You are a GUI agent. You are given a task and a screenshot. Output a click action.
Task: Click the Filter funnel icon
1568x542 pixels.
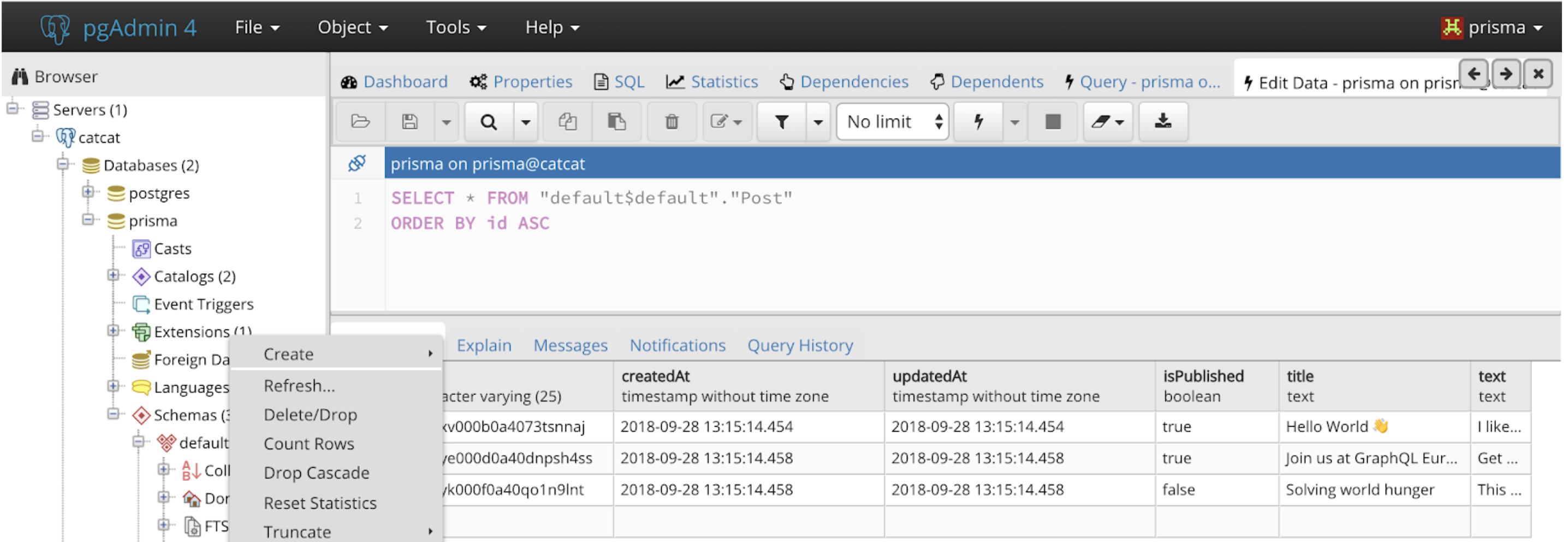(x=782, y=122)
